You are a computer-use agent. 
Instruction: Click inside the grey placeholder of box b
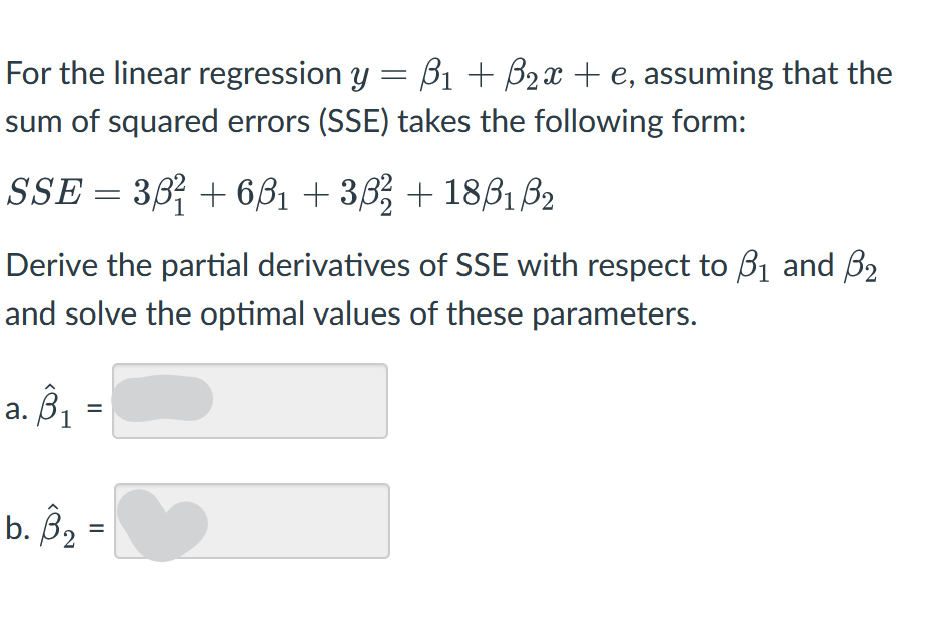tap(165, 522)
